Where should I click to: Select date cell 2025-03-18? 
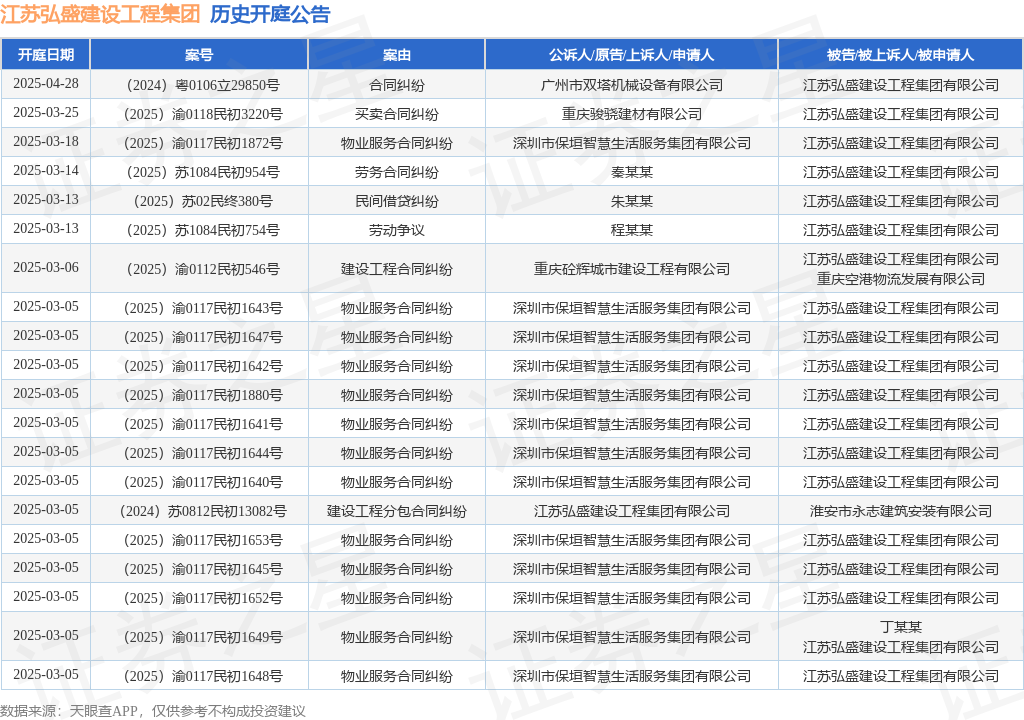click(46, 141)
